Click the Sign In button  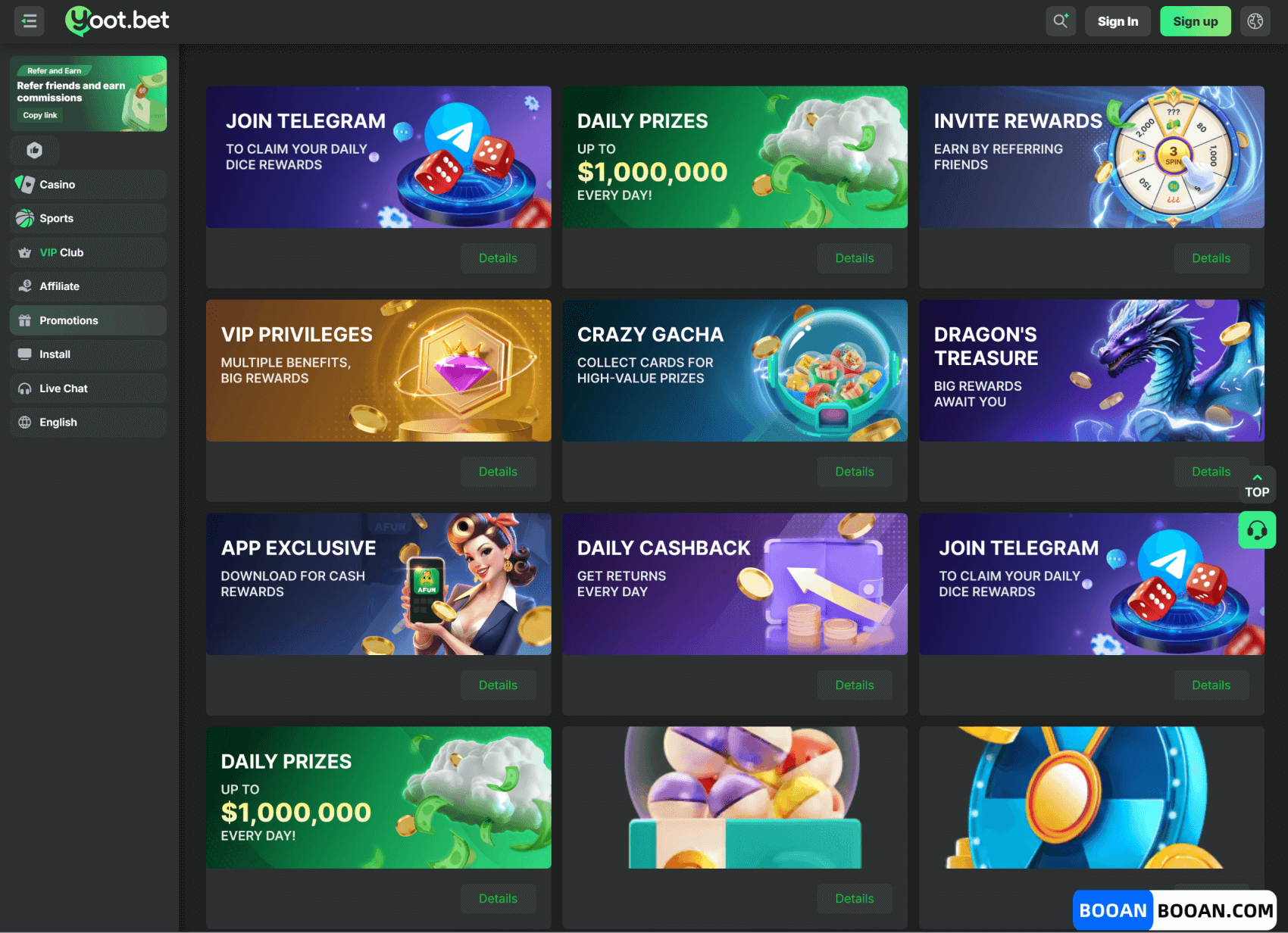(1118, 21)
